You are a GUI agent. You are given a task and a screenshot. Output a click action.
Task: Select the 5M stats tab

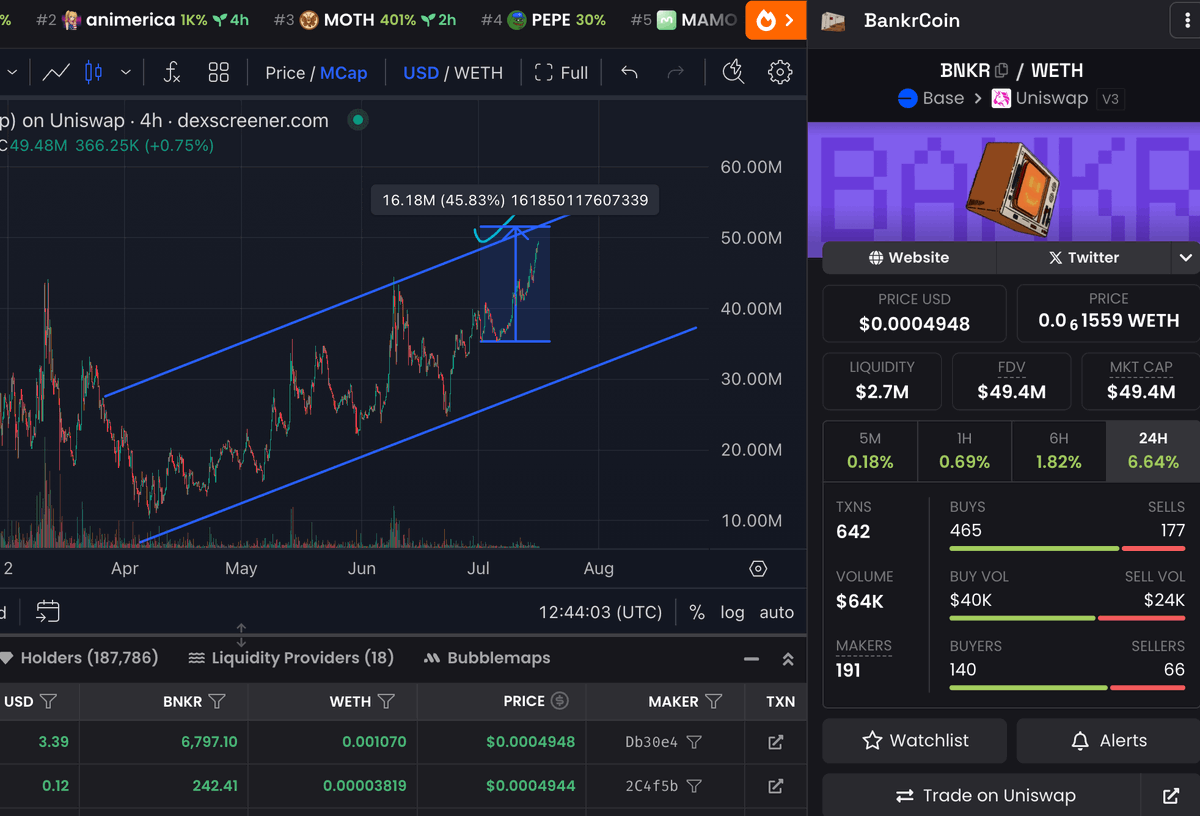pos(870,450)
